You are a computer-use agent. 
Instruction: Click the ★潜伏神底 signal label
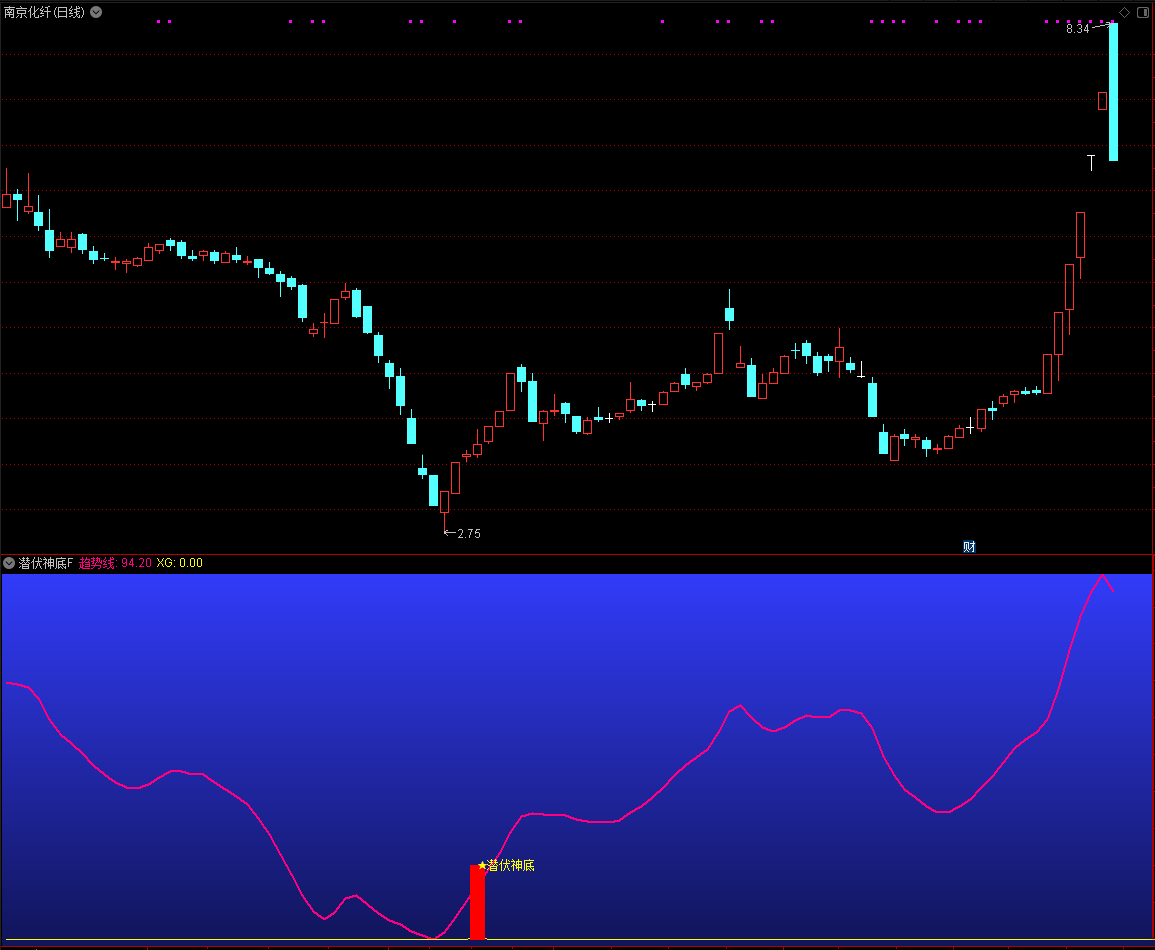[506, 865]
